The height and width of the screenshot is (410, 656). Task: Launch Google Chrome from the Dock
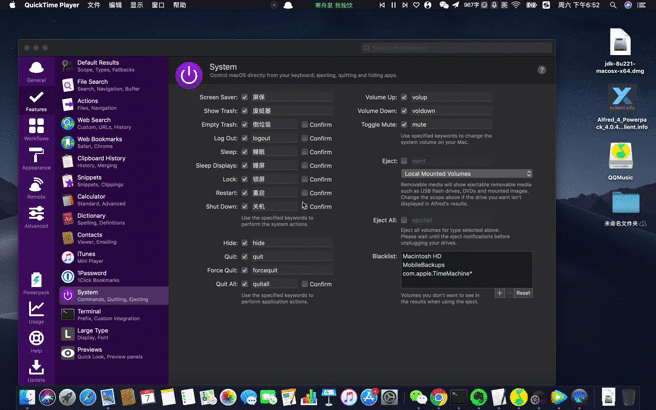pyautogui.click(x=438, y=397)
